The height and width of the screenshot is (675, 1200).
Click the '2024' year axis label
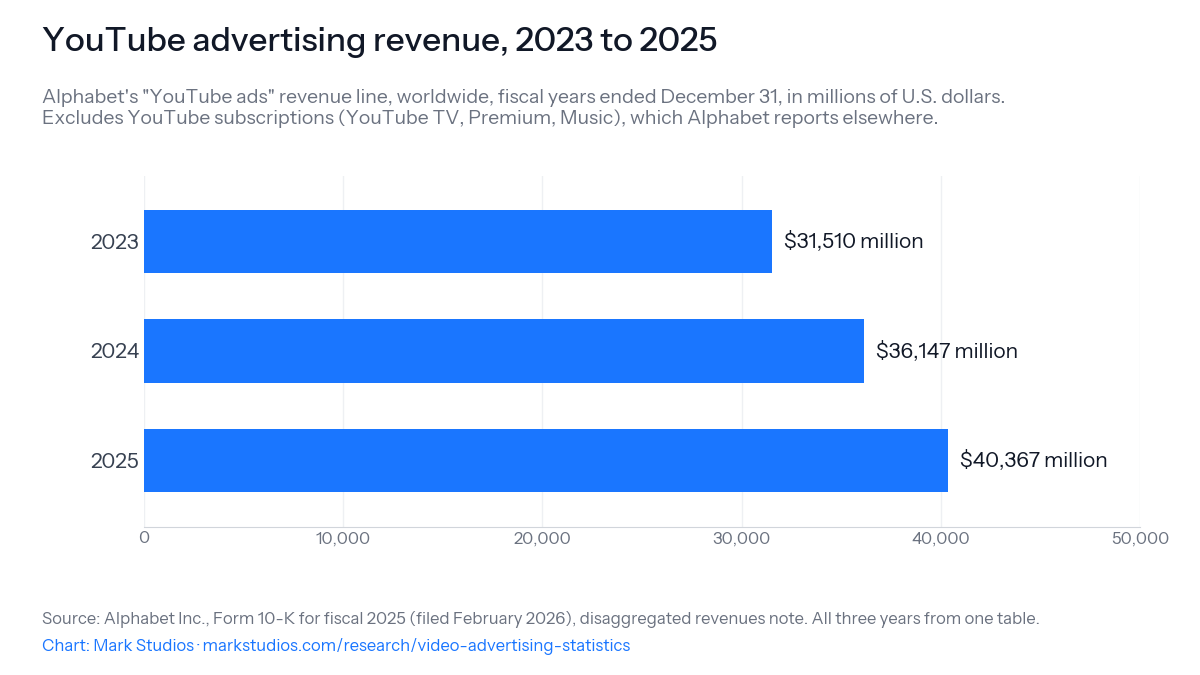tap(114, 351)
